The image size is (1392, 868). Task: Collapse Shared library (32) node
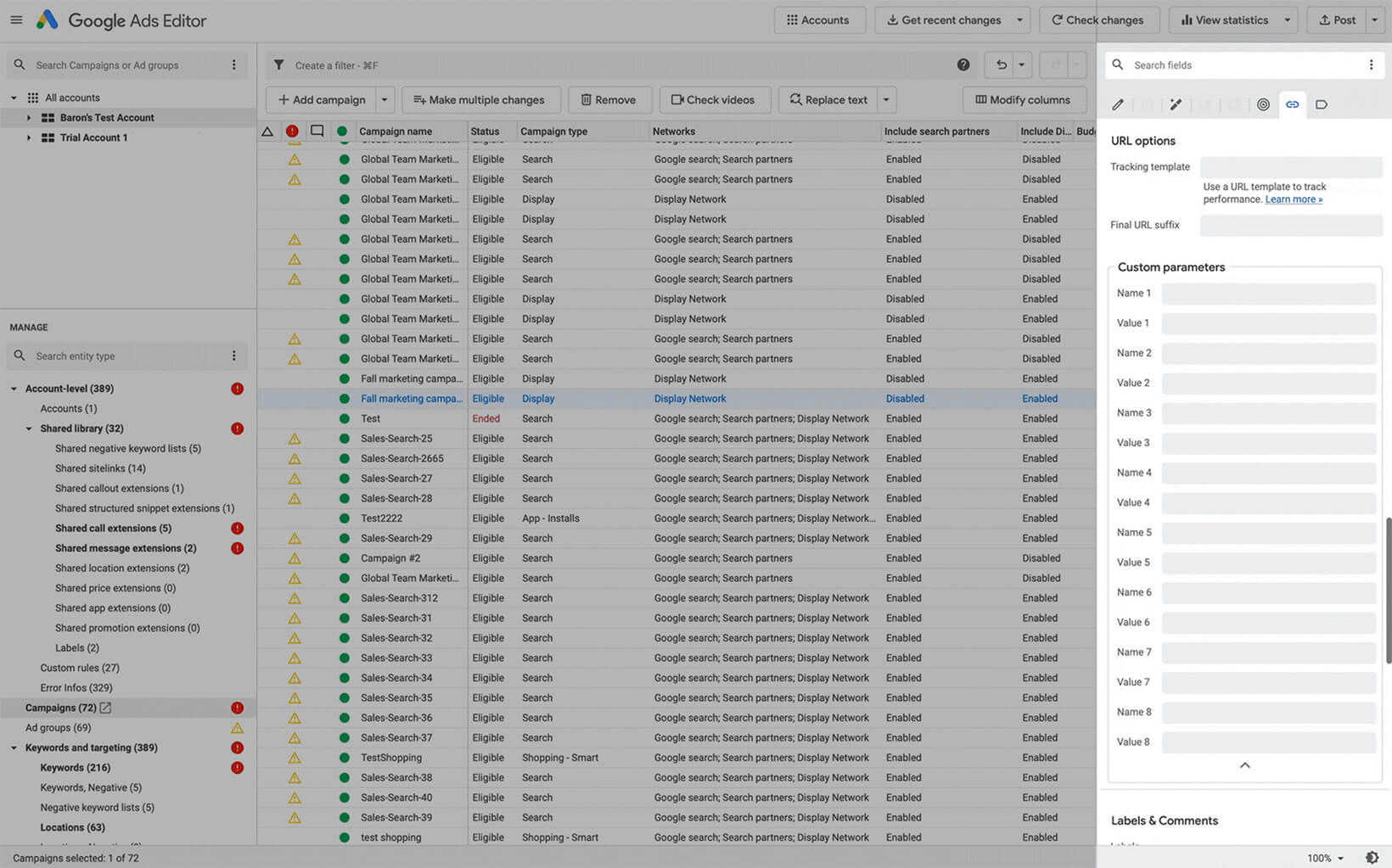28,428
